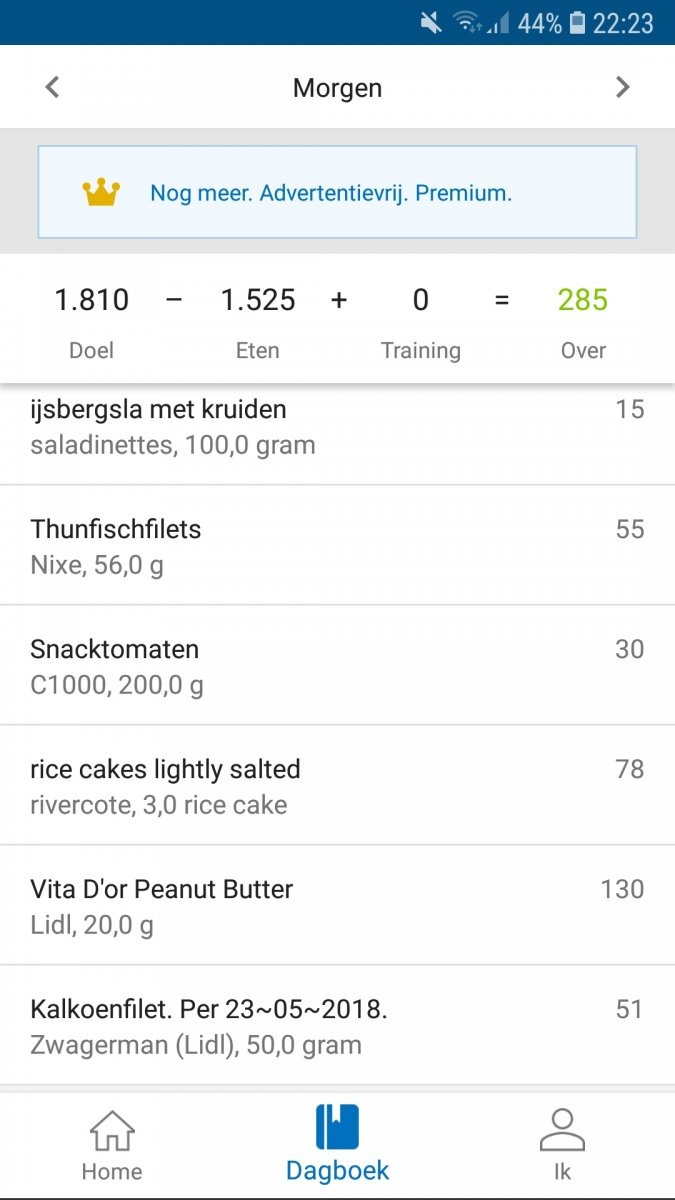Open the Ik profile person icon
The height and width of the screenshot is (1200, 675).
click(563, 1128)
